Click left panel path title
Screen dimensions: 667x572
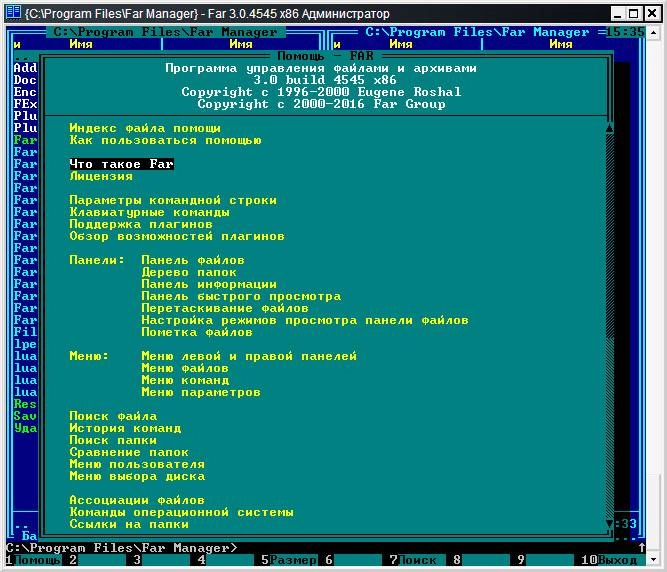point(165,32)
